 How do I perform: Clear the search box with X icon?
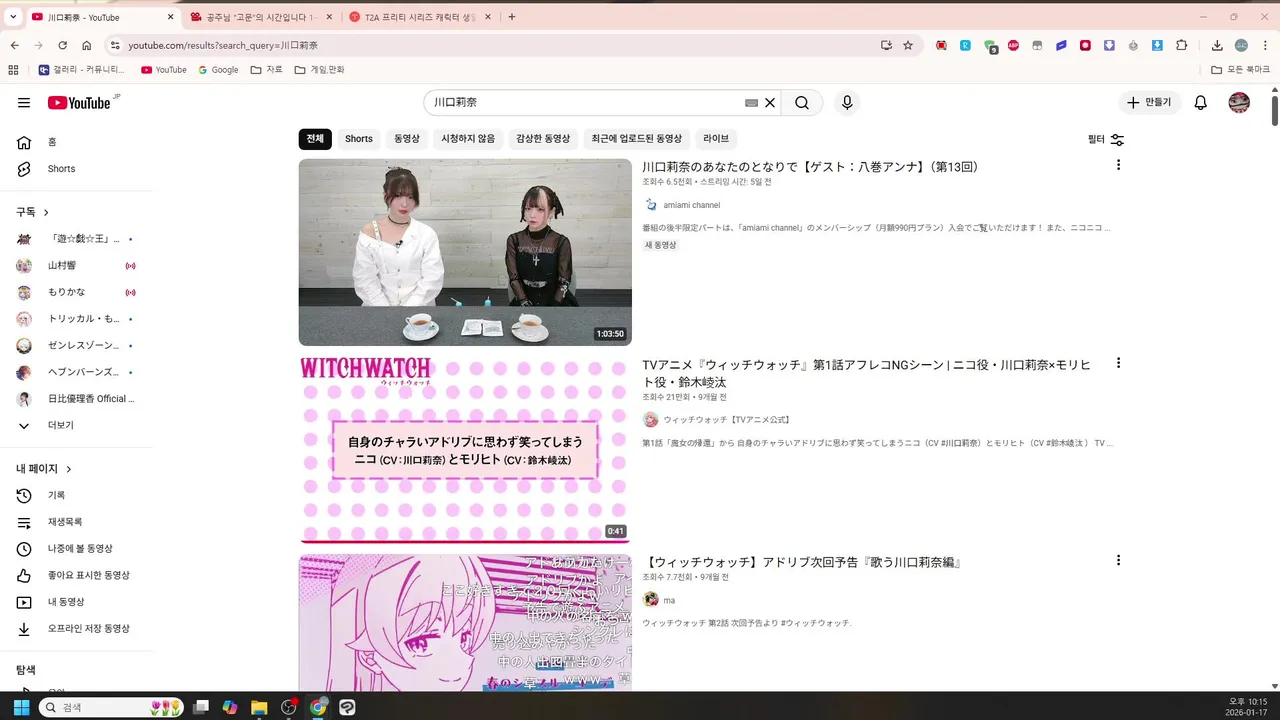point(770,103)
